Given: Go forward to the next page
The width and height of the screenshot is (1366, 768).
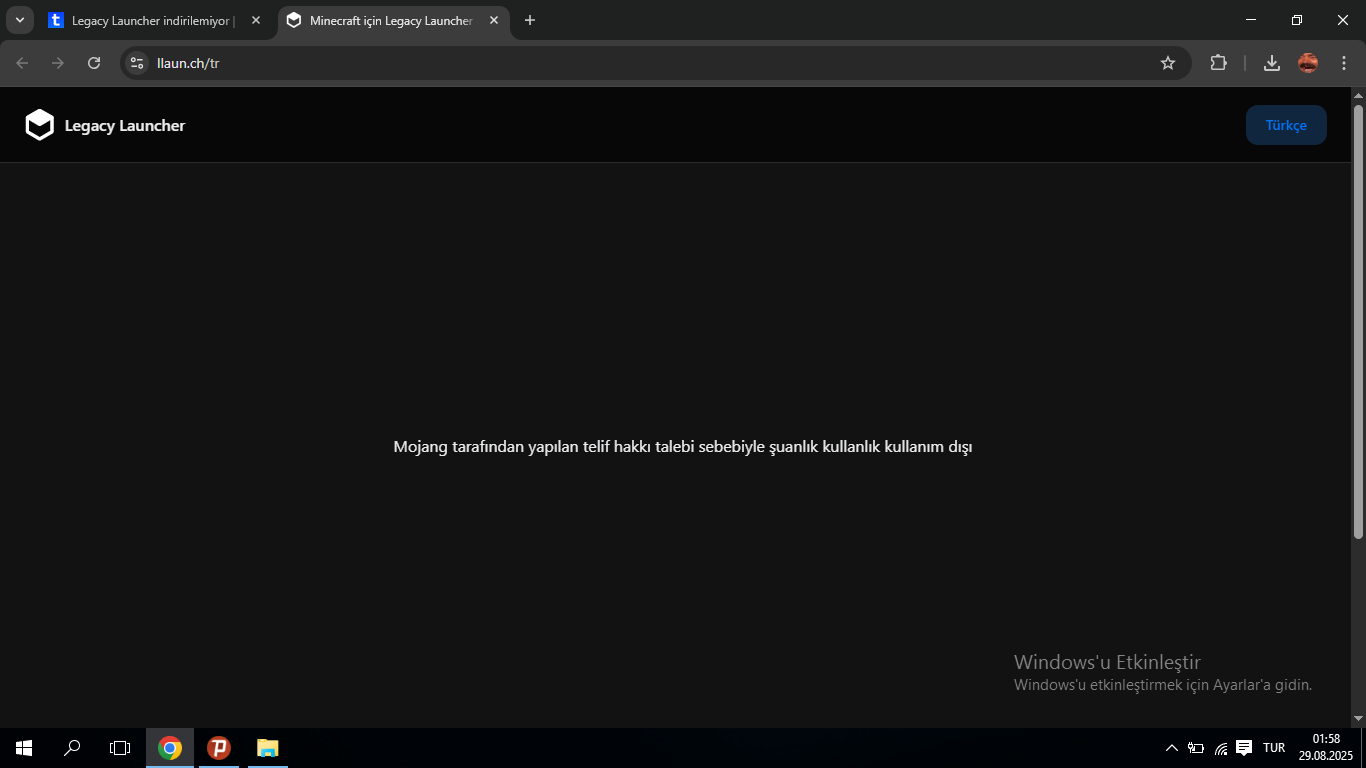Looking at the screenshot, I should [x=58, y=63].
